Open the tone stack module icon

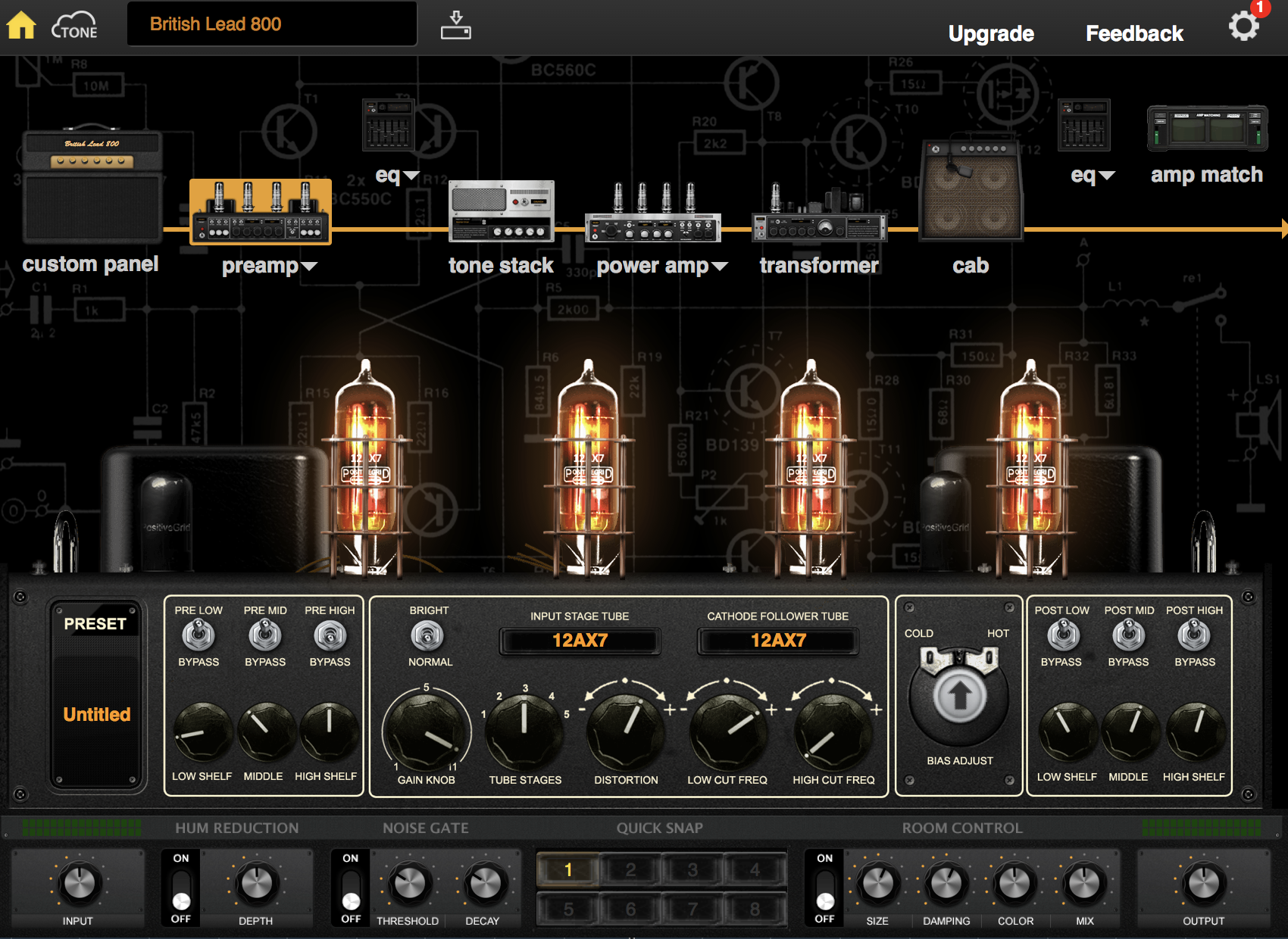[502, 211]
